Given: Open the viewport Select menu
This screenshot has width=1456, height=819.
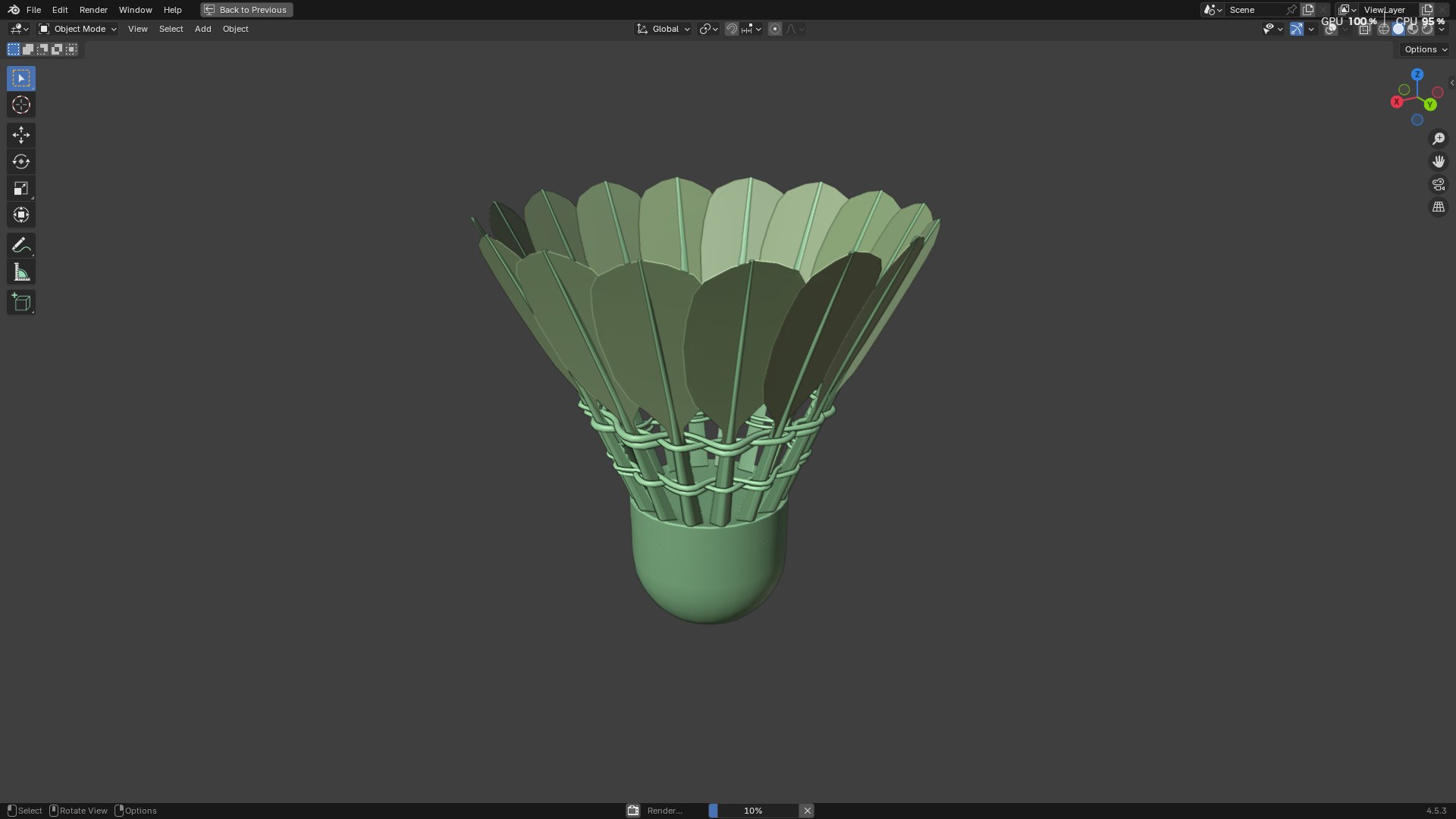Looking at the screenshot, I should pos(171,29).
